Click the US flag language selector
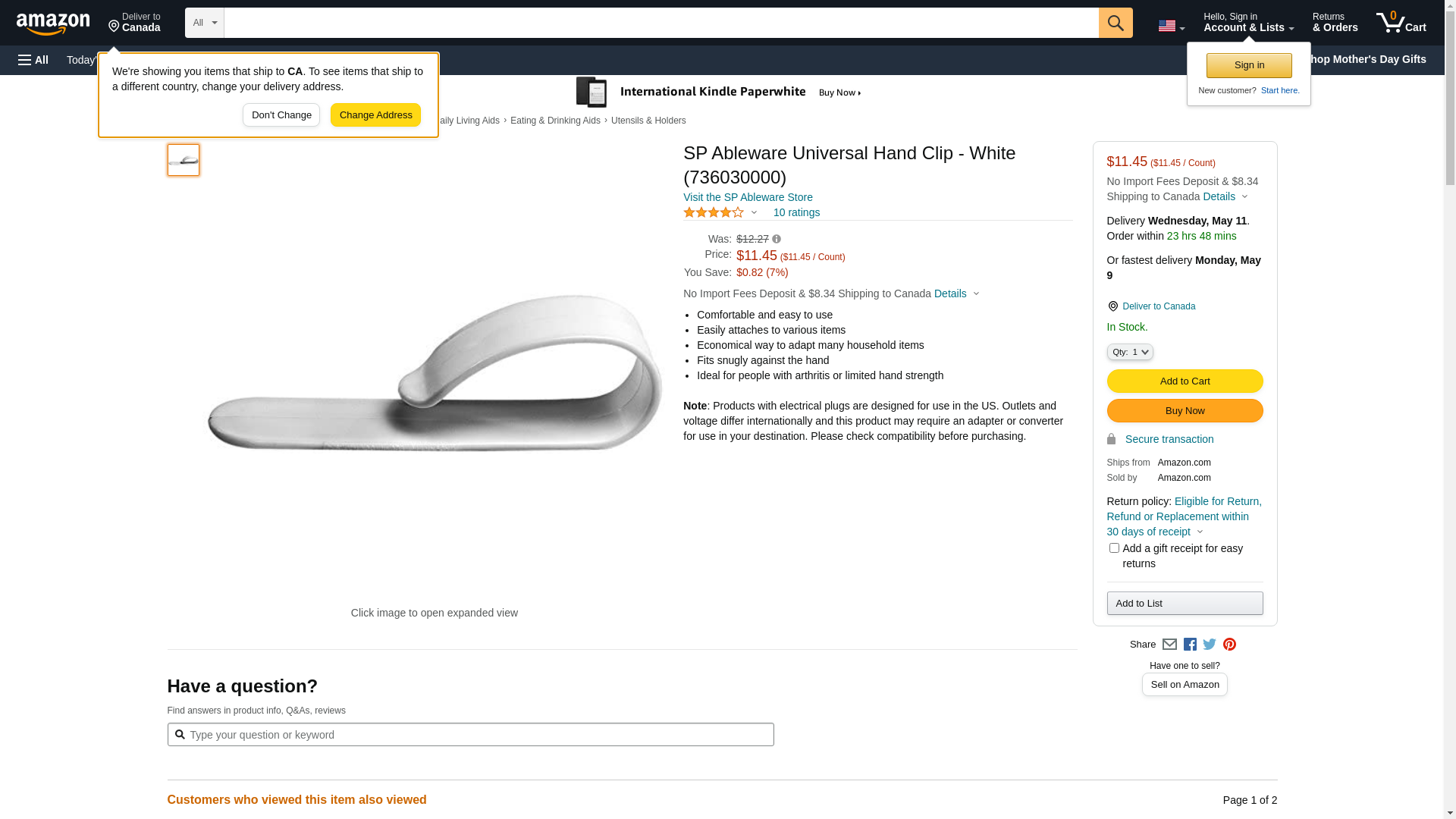1456x819 pixels. (1171, 26)
